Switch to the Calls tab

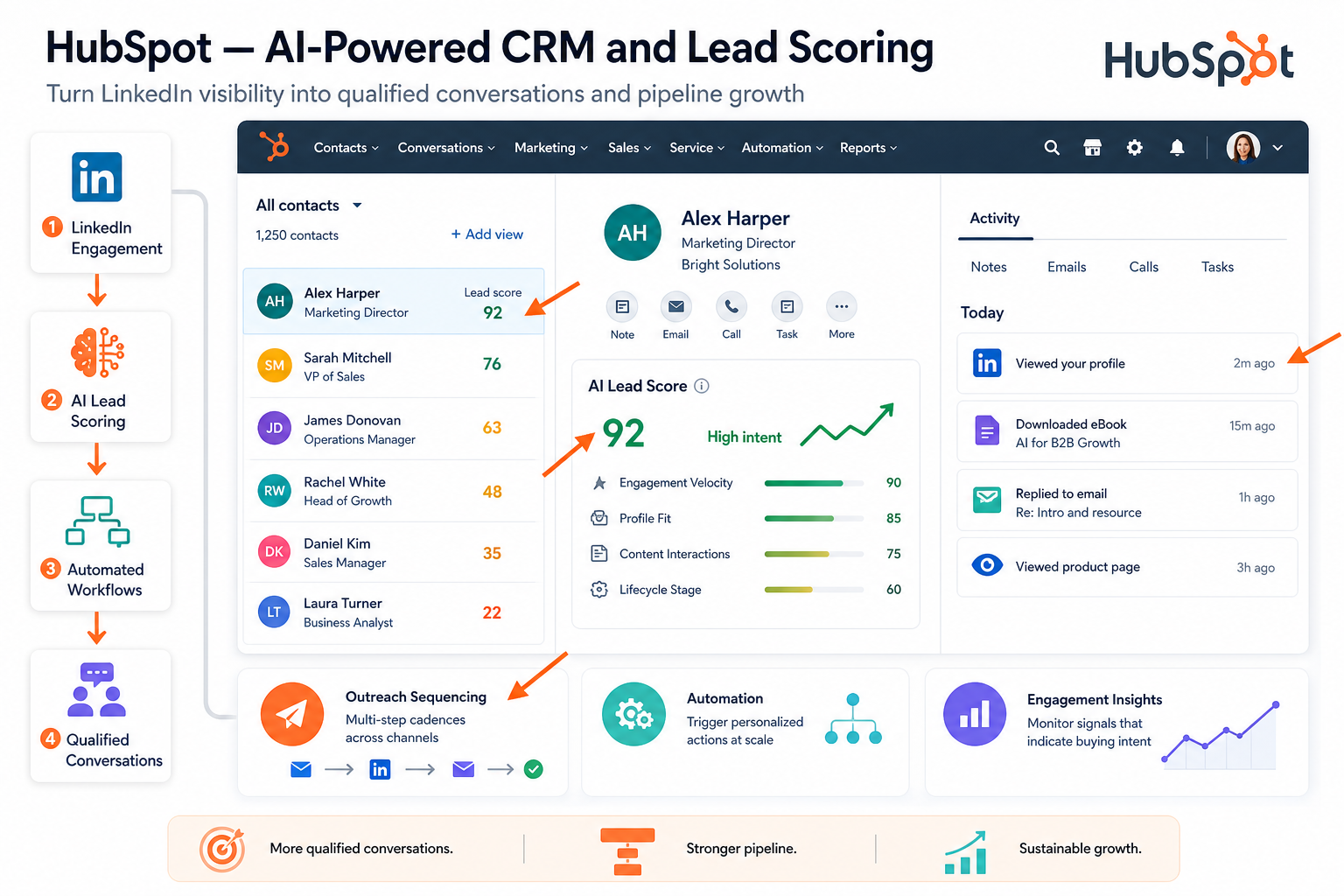click(x=1144, y=267)
